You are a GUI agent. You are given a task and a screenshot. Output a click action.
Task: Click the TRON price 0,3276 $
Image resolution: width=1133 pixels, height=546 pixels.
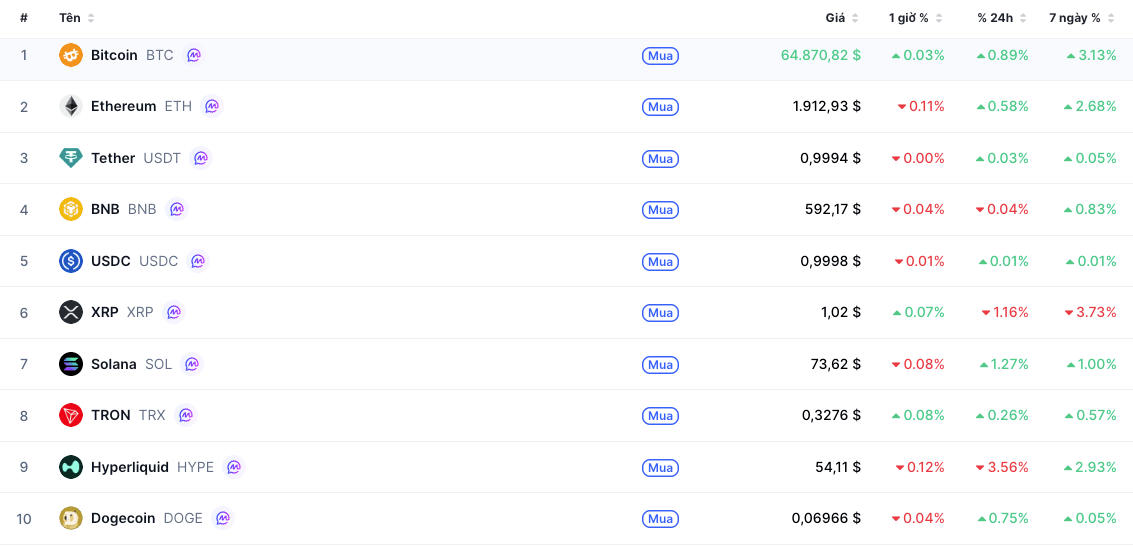pyautogui.click(x=832, y=415)
